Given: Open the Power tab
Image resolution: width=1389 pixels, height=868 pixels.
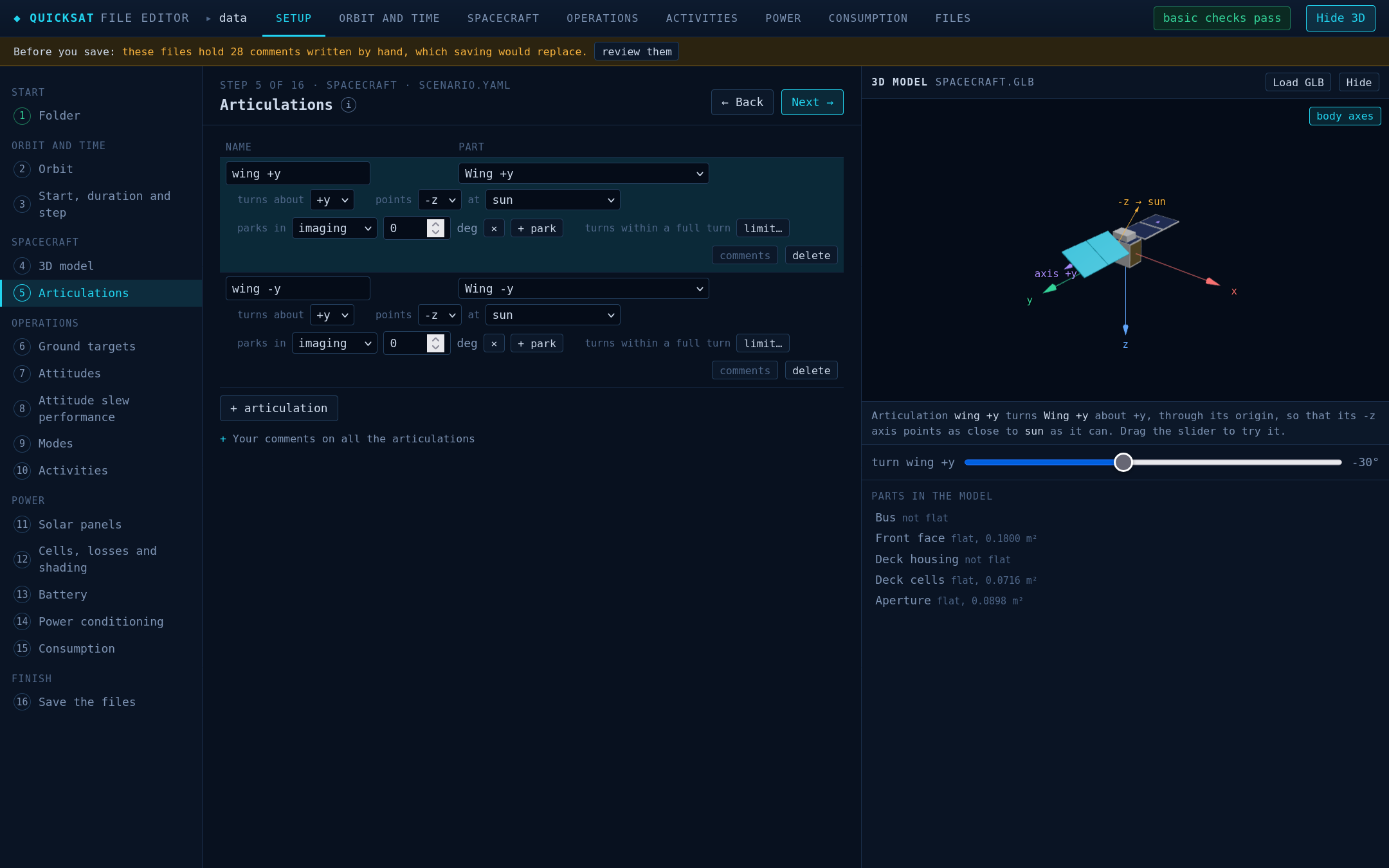Looking at the screenshot, I should [x=783, y=18].
